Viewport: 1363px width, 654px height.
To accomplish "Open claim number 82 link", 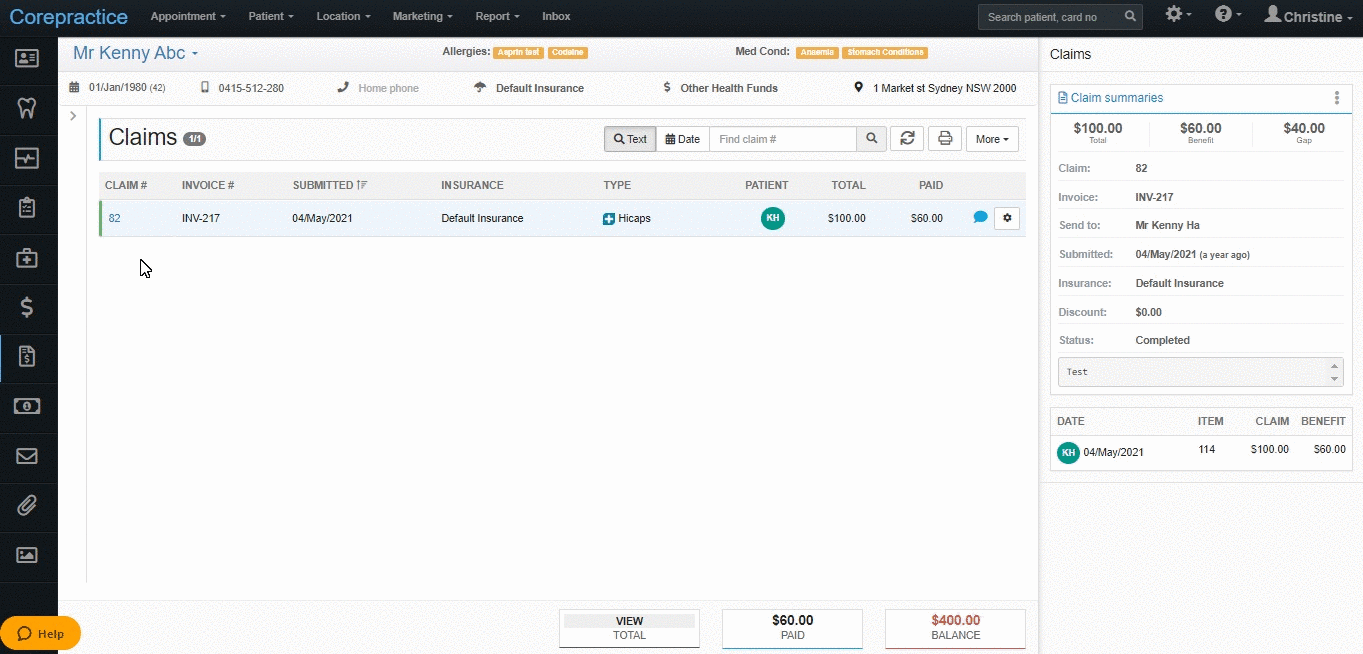I will click(114, 218).
